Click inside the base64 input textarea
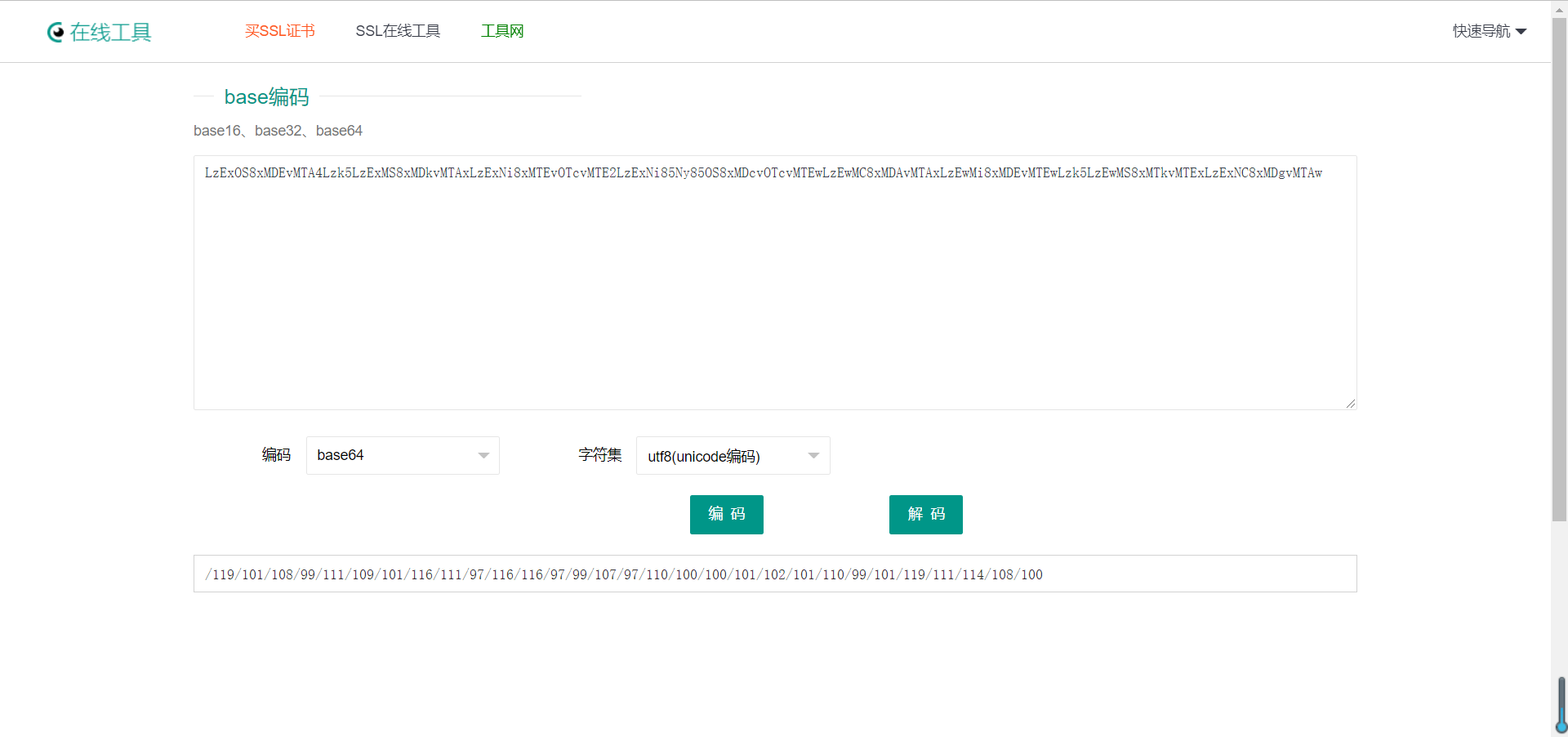The width and height of the screenshot is (1568, 737). coord(775,283)
